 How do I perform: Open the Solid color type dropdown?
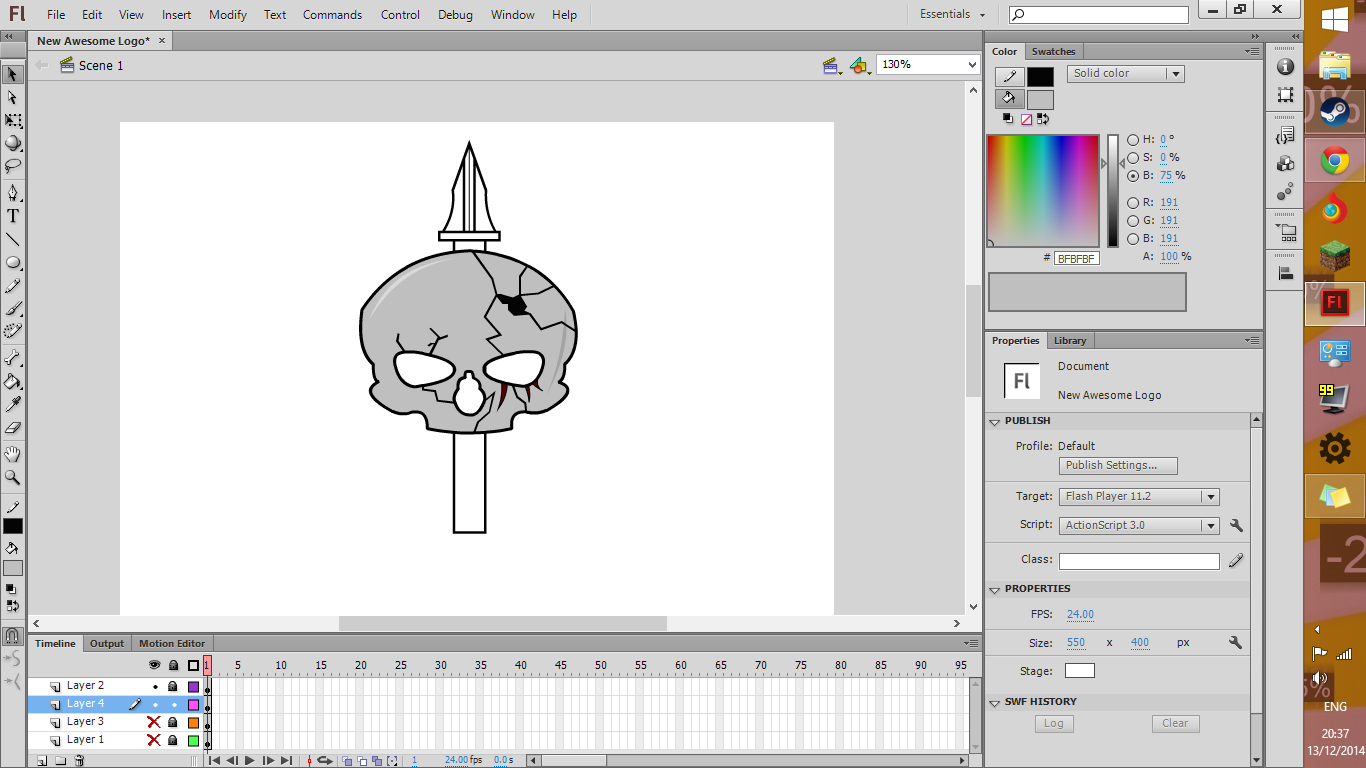1125,74
